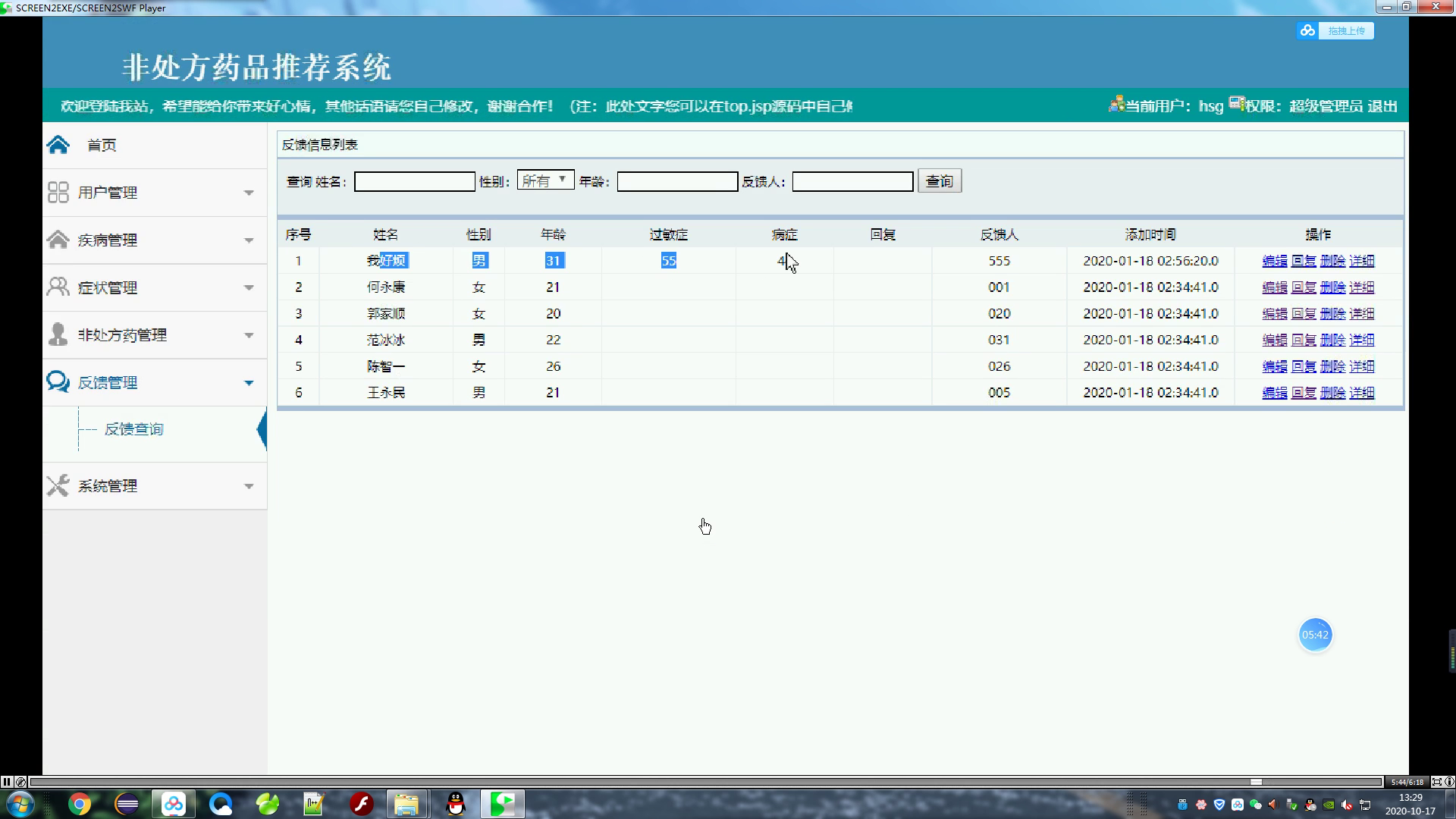Click 详细 for row 范冰冰
Screen dimensions: 1456x819
tap(1362, 340)
